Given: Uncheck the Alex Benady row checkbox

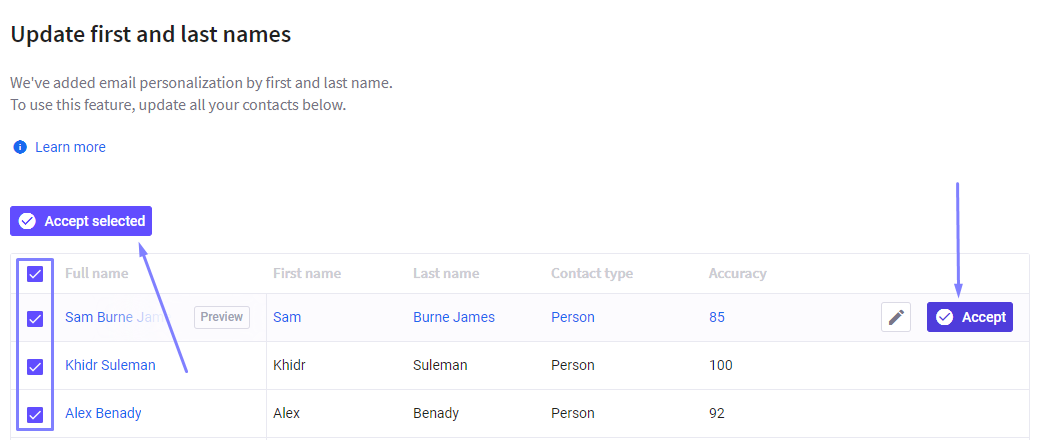Looking at the screenshot, I should (x=34, y=415).
